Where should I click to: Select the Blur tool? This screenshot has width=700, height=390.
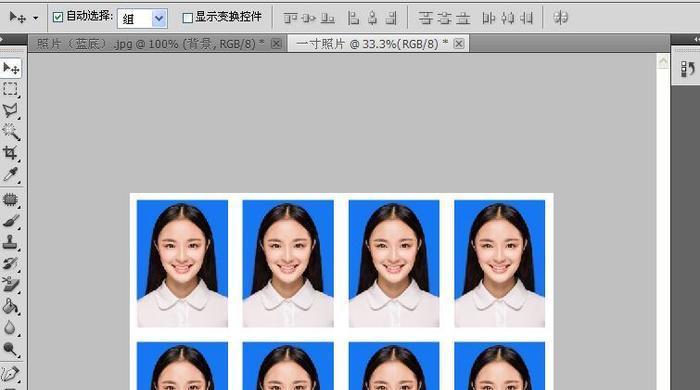(x=10, y=328)
